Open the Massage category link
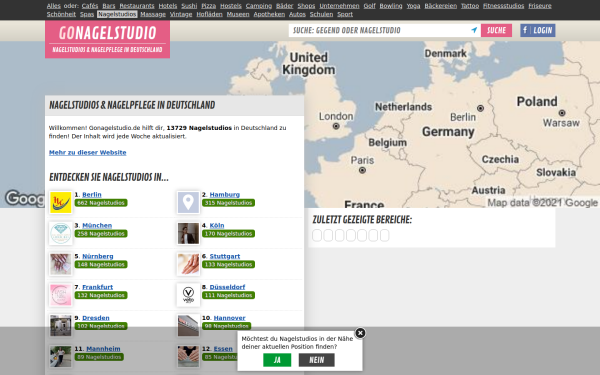Viewport: 600px width, 375px height. click(153, 14)
